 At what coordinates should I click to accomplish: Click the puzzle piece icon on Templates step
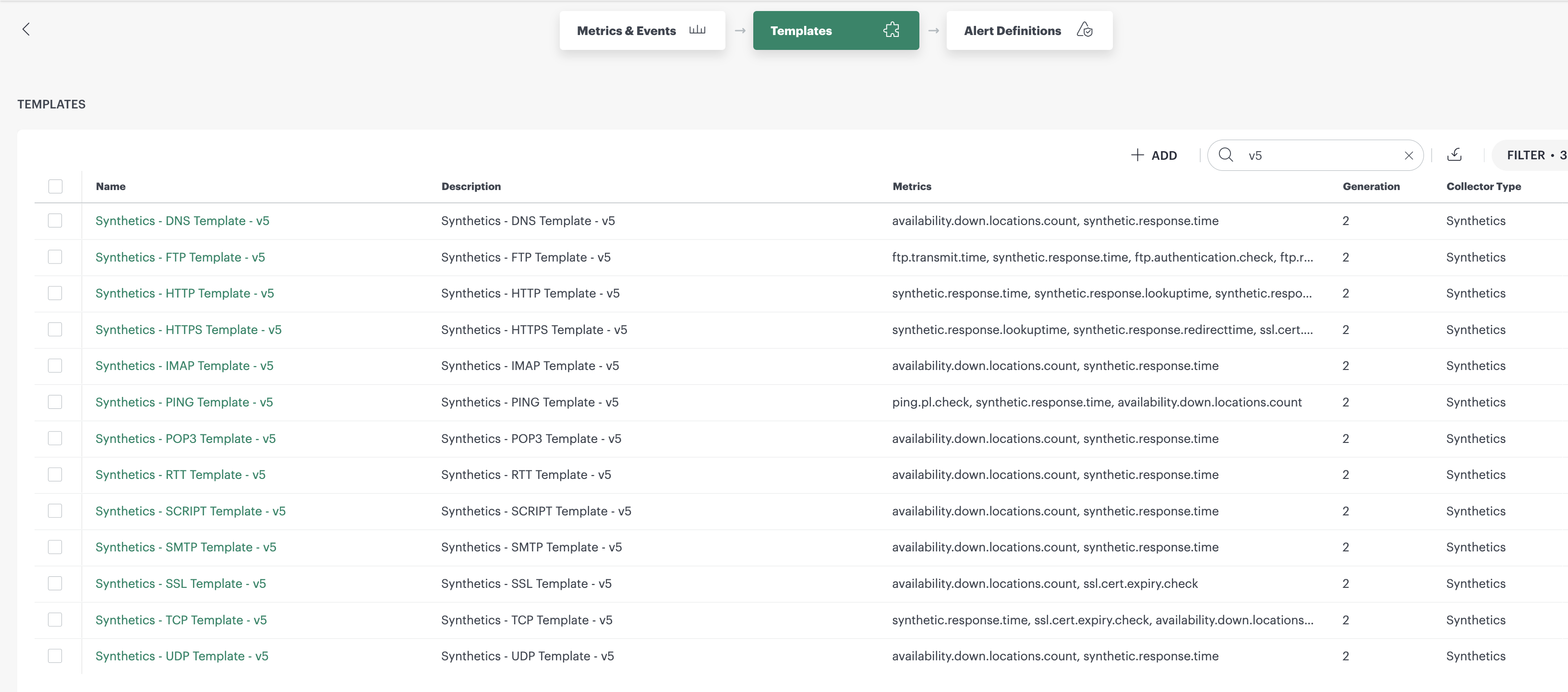pos(891,29)
